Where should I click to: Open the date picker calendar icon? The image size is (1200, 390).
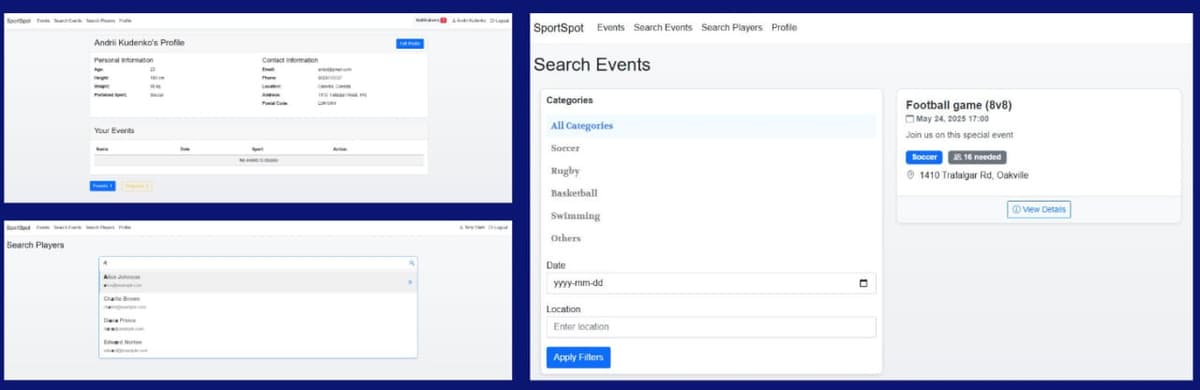(863, 283)
